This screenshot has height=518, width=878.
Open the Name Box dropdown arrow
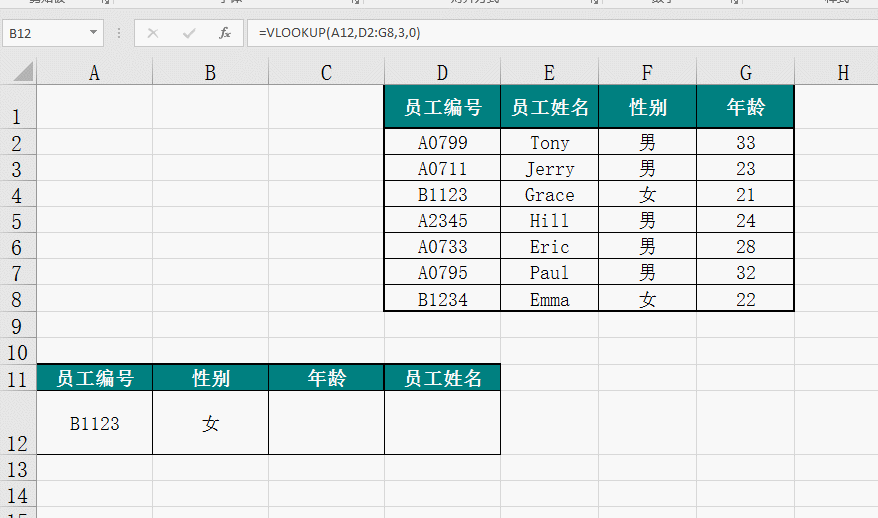[94, 32]
